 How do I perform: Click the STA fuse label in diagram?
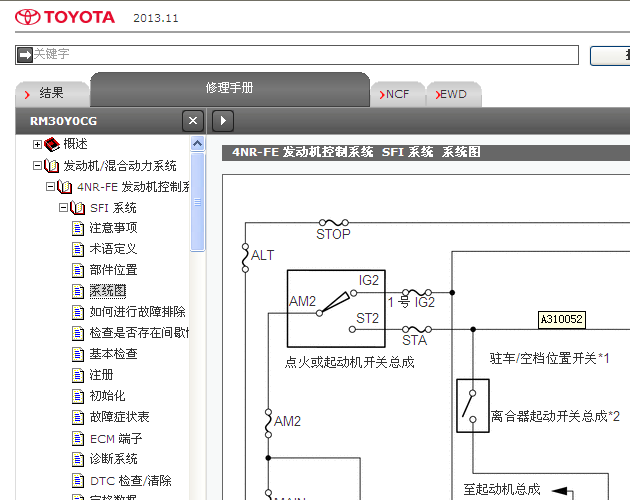point(414,340)
